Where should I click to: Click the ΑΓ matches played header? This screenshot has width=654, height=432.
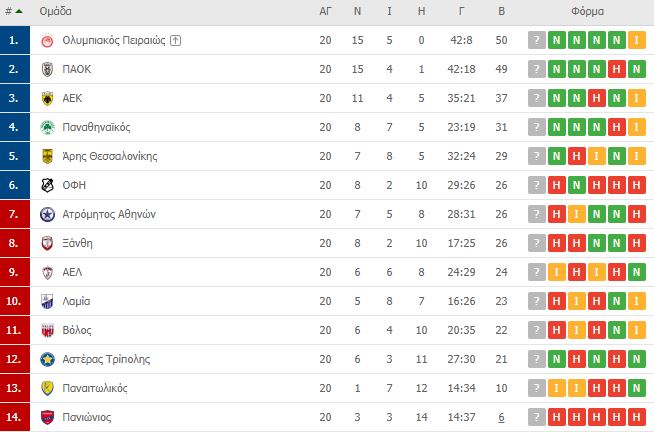point(325,11)
